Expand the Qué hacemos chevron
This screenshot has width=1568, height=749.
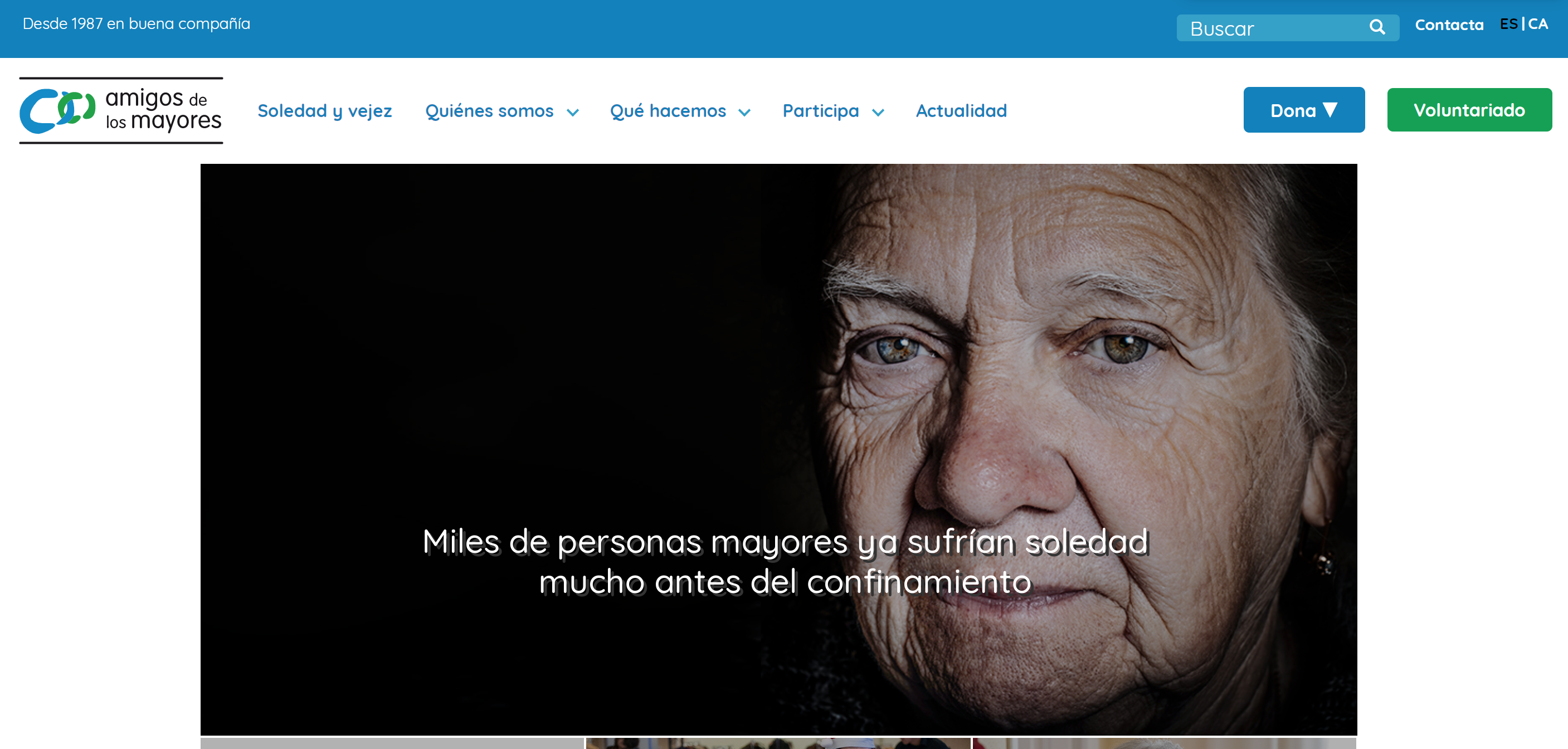pos(744,112)
